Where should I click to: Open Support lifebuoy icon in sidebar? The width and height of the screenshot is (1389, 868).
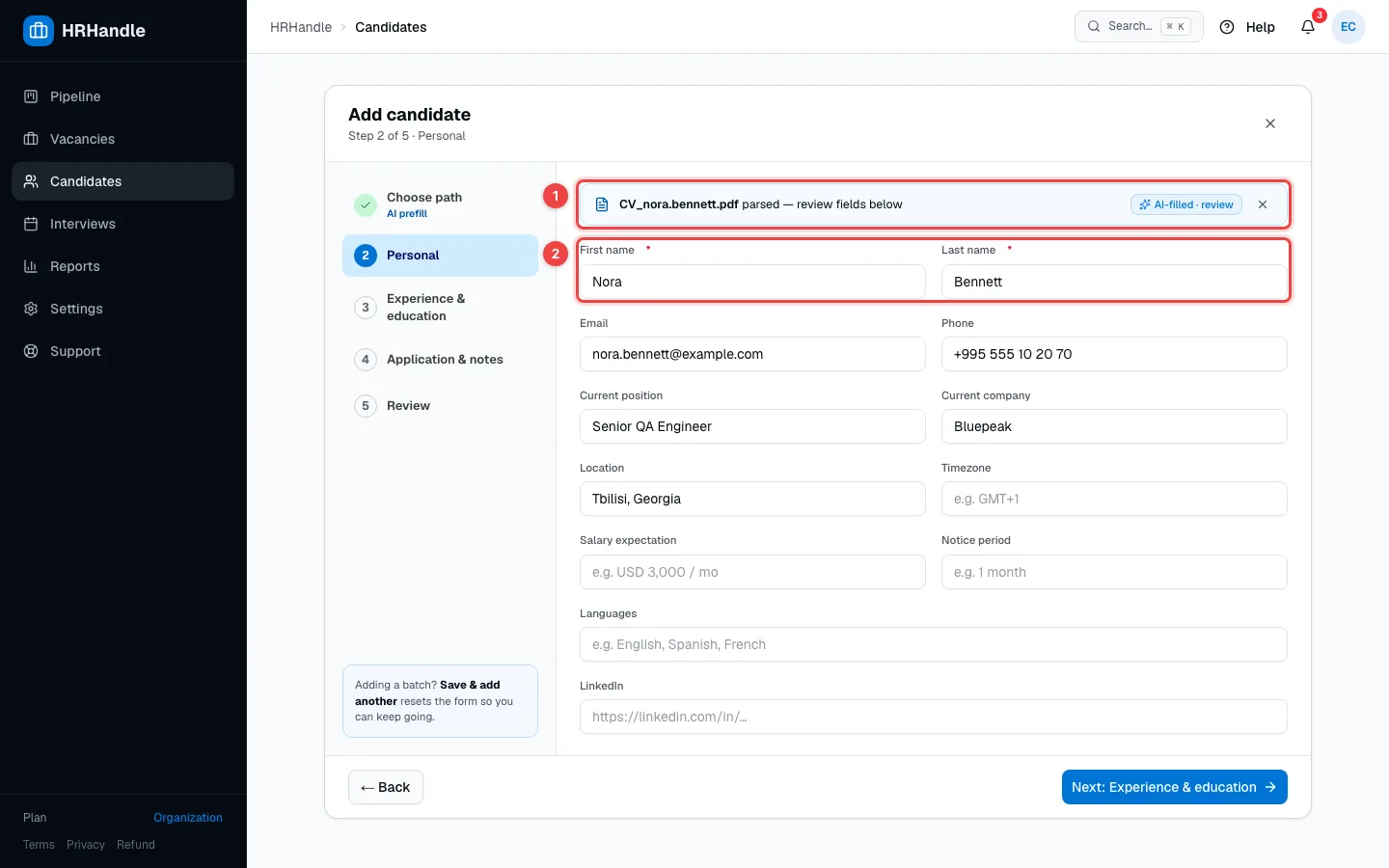[31, 351]
